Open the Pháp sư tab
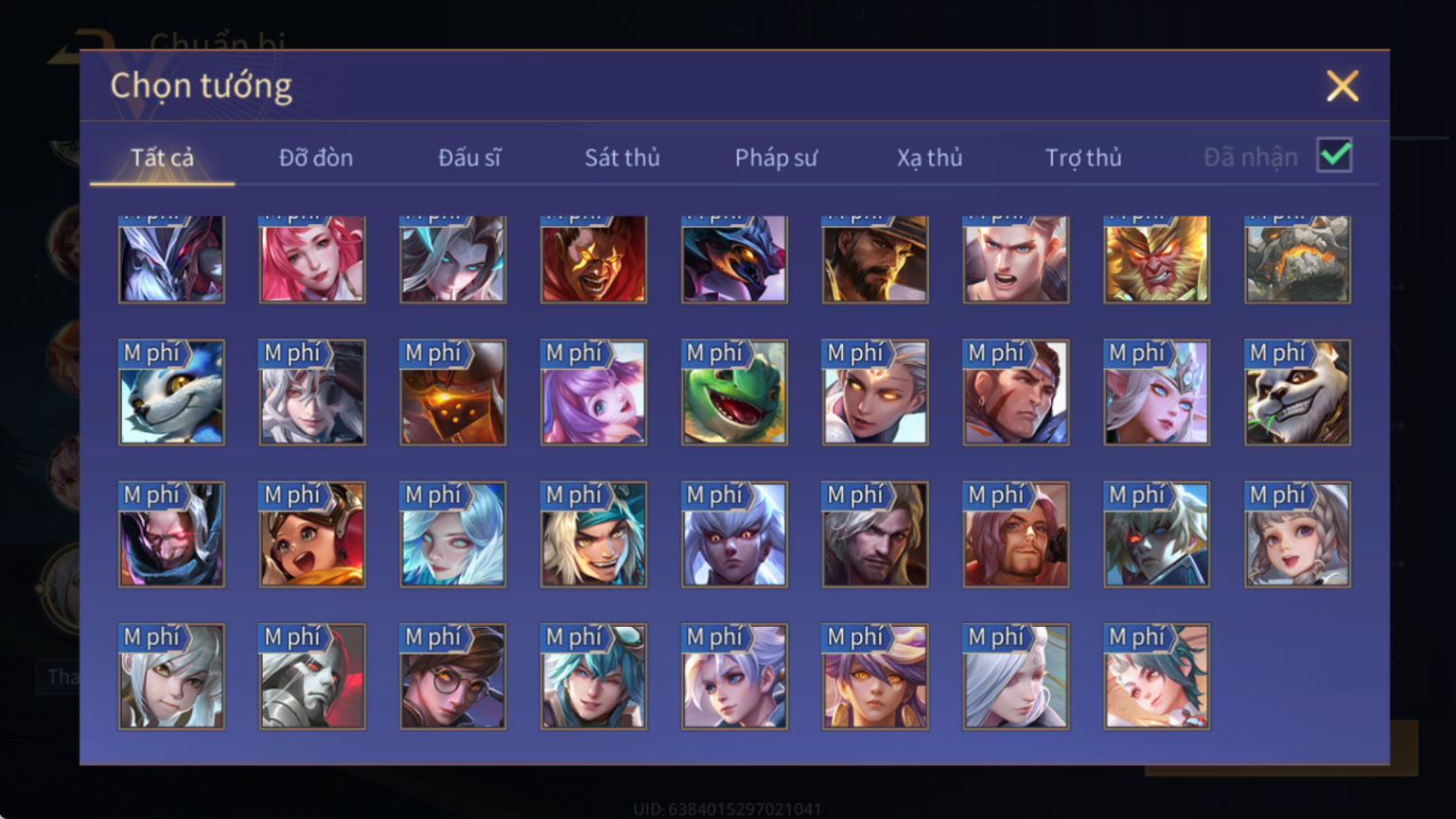Screen dimensions: 1456x819 [x=776, y=157]
